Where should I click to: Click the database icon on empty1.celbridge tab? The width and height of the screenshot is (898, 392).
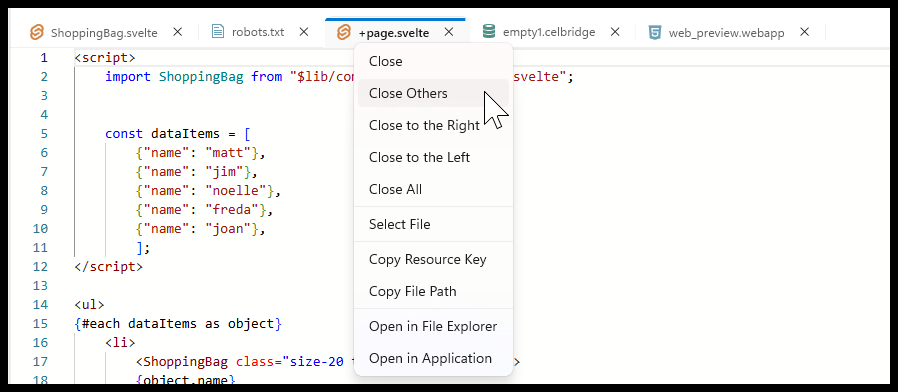489,32
